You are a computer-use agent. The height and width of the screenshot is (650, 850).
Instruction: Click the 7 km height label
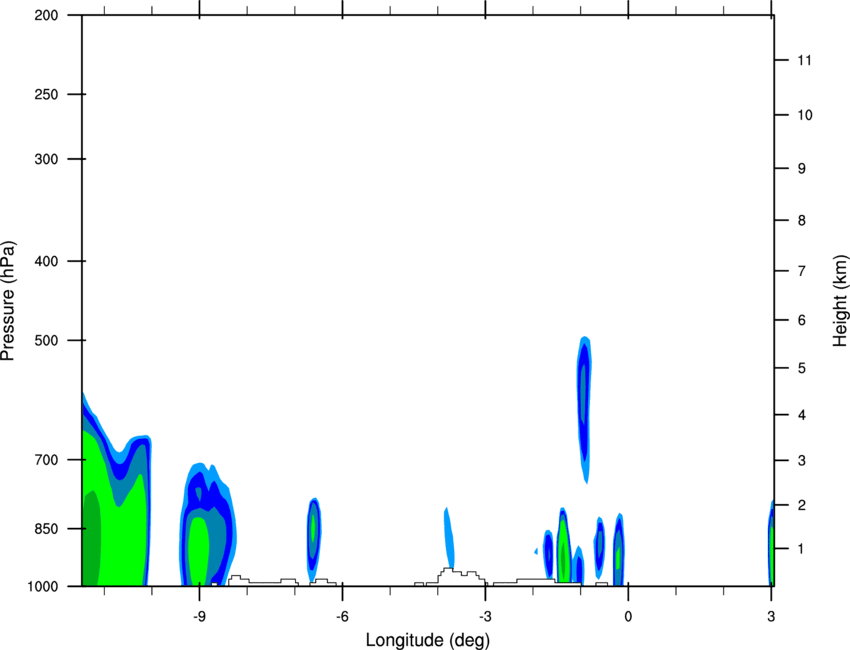click(802, 271)
